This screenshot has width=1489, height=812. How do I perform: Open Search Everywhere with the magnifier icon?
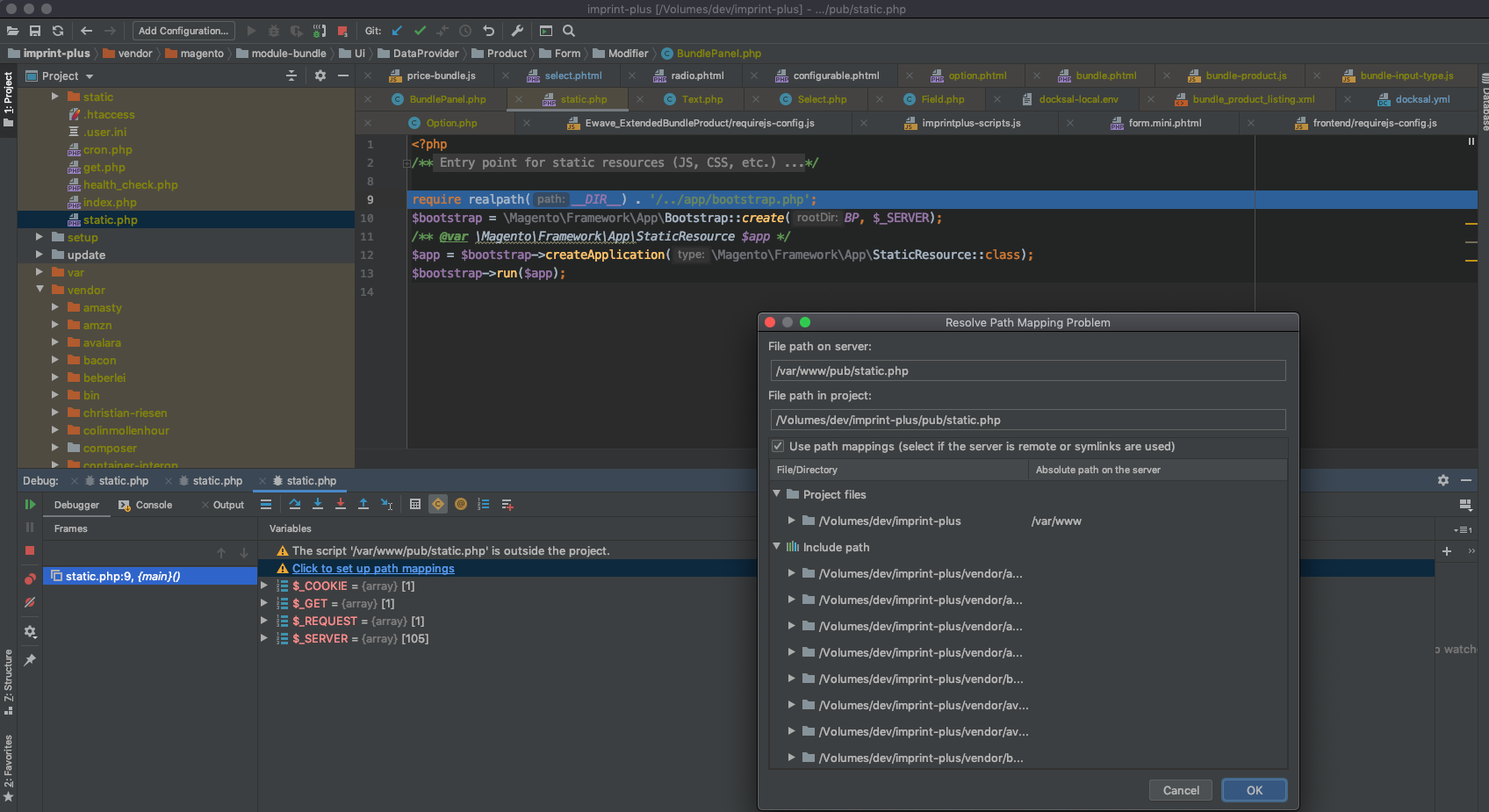pyautogui.click(x=568, y=31)
